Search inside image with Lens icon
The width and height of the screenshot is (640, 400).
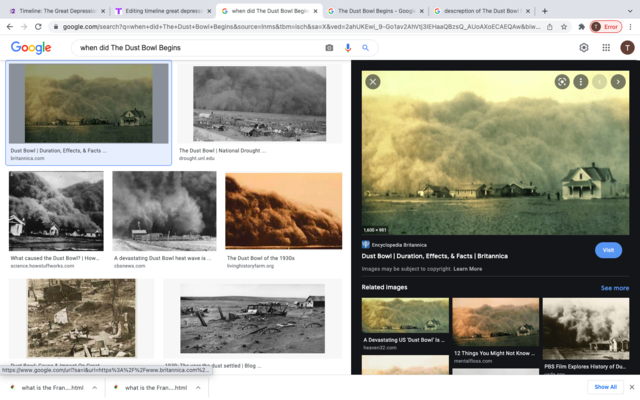click(562, 82)
